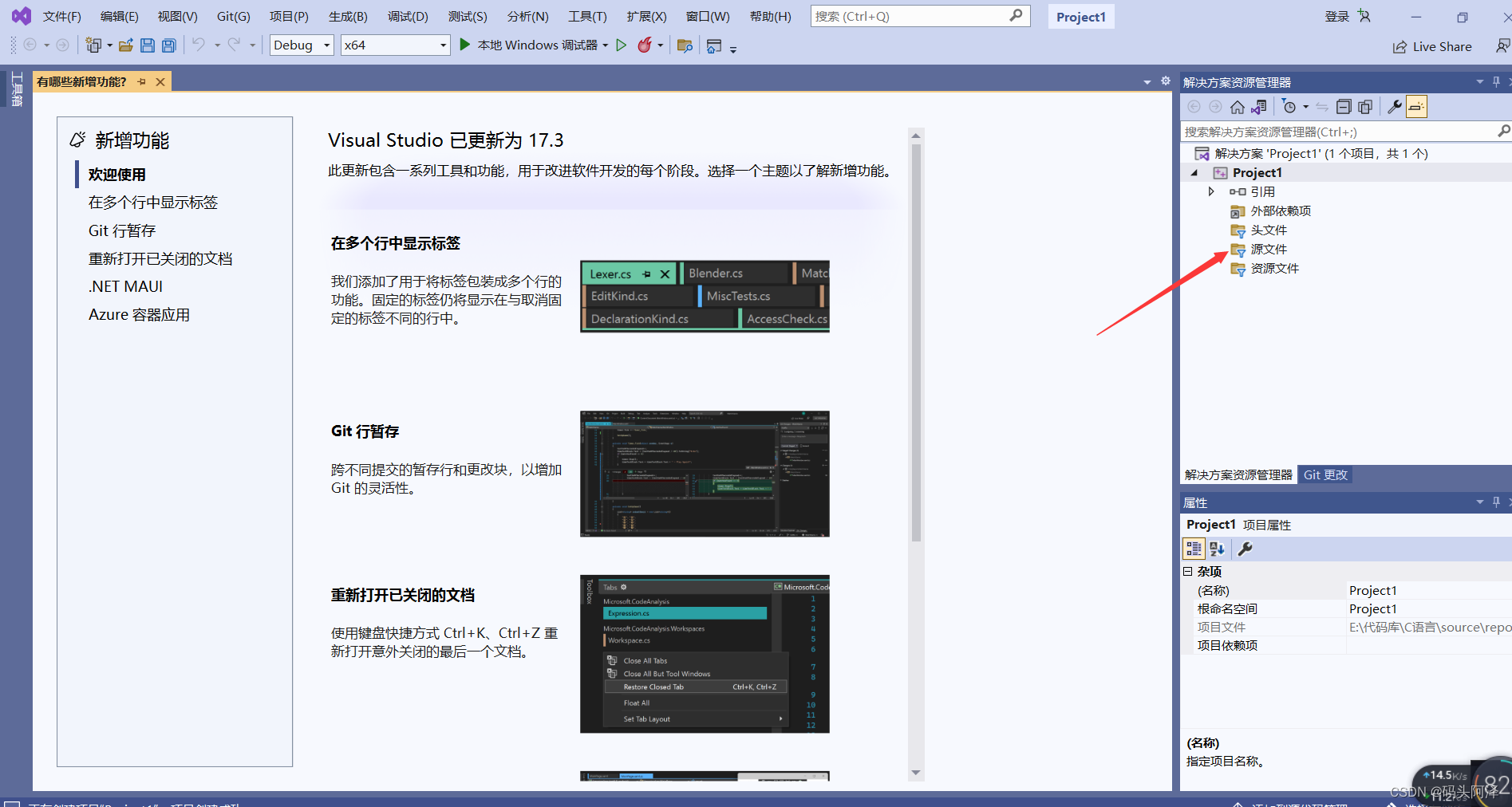Click the gear icon at tab well

coord(1166,81)
